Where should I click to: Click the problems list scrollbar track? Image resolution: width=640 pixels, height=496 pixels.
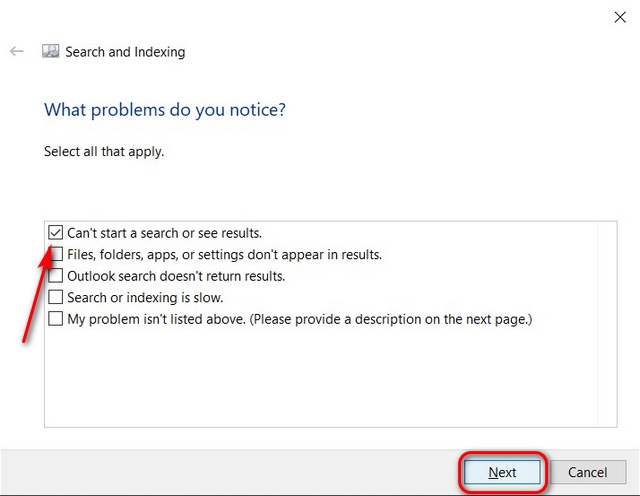[x=607, y=325]
